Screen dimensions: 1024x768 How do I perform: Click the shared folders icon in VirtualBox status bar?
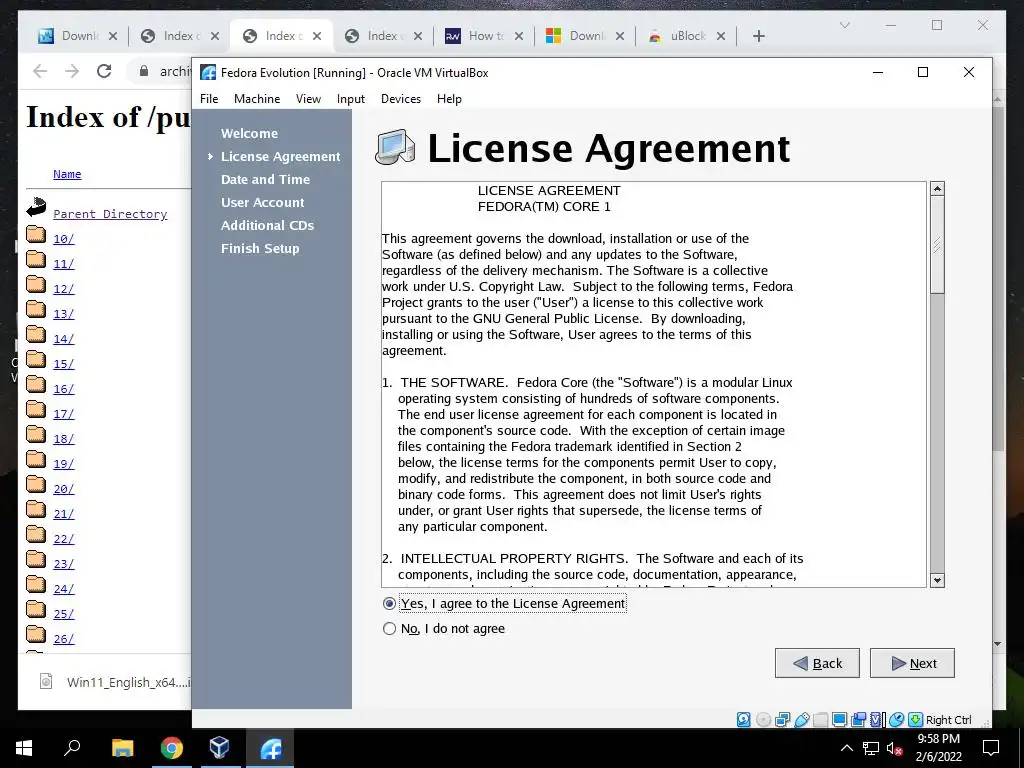[x=820, y=720]
